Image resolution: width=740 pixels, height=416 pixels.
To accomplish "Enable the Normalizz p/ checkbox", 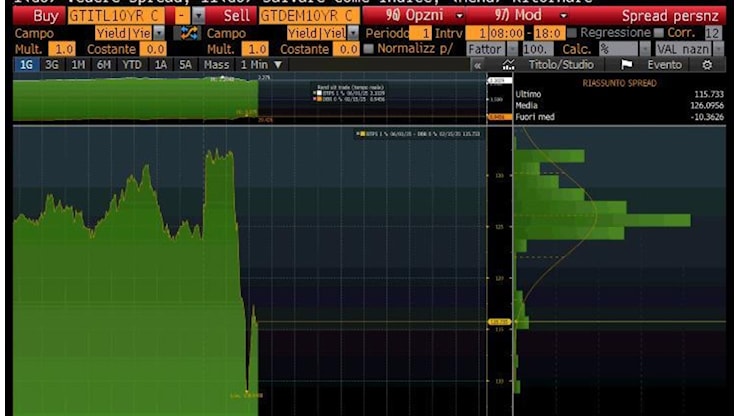I will tap(369, 48).
